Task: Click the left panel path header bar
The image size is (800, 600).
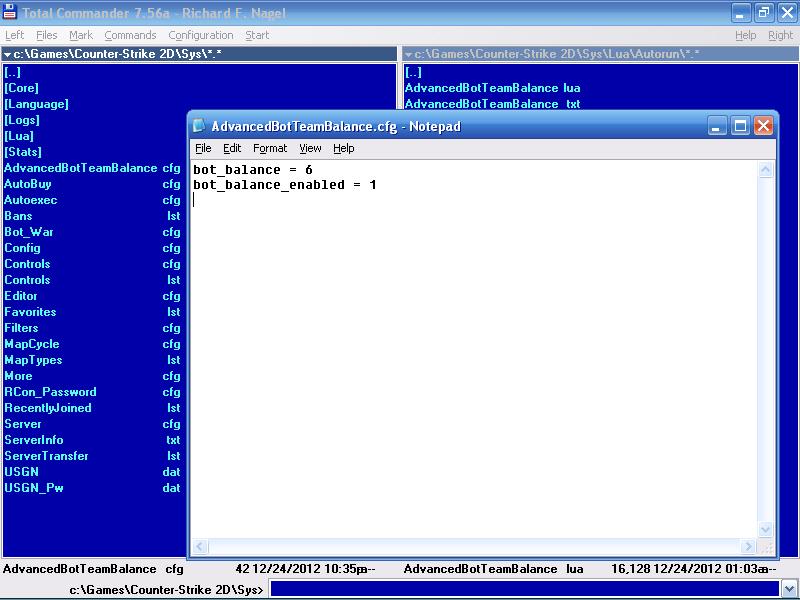Action: coord(199,54)
